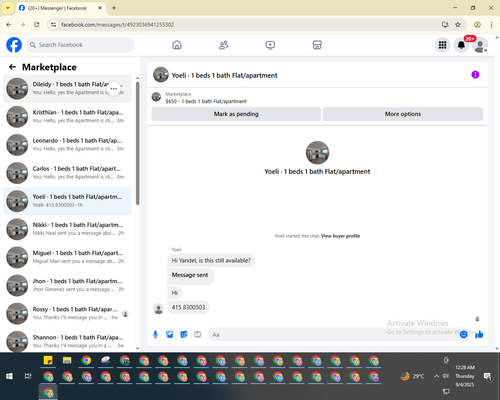Open the taskbar clock and date

coord(465,376)
